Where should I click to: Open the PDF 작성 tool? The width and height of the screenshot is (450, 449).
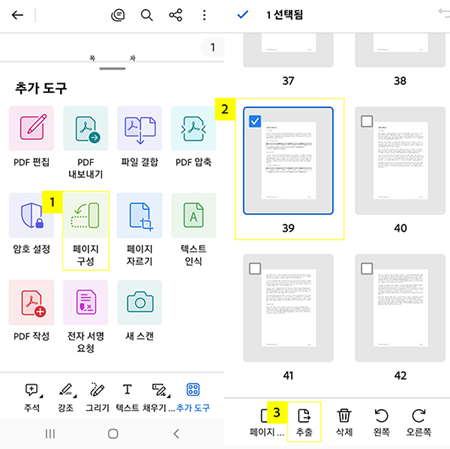pos(31,311)
